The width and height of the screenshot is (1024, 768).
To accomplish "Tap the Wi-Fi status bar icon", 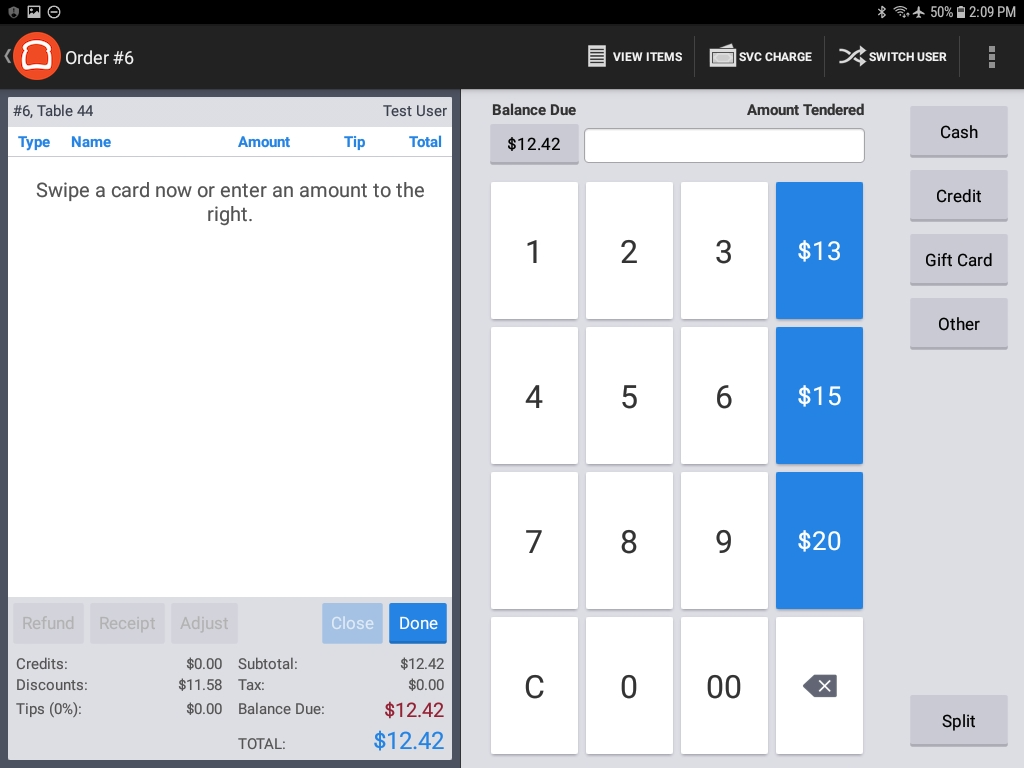I will point(900,12).
